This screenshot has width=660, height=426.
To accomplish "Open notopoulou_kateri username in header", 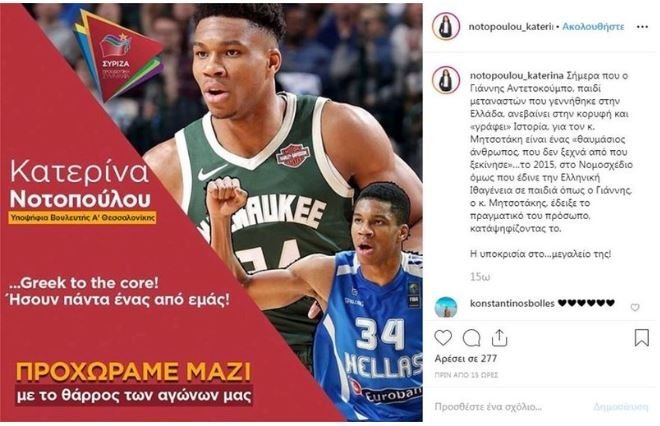I will (x=510, y=27).
